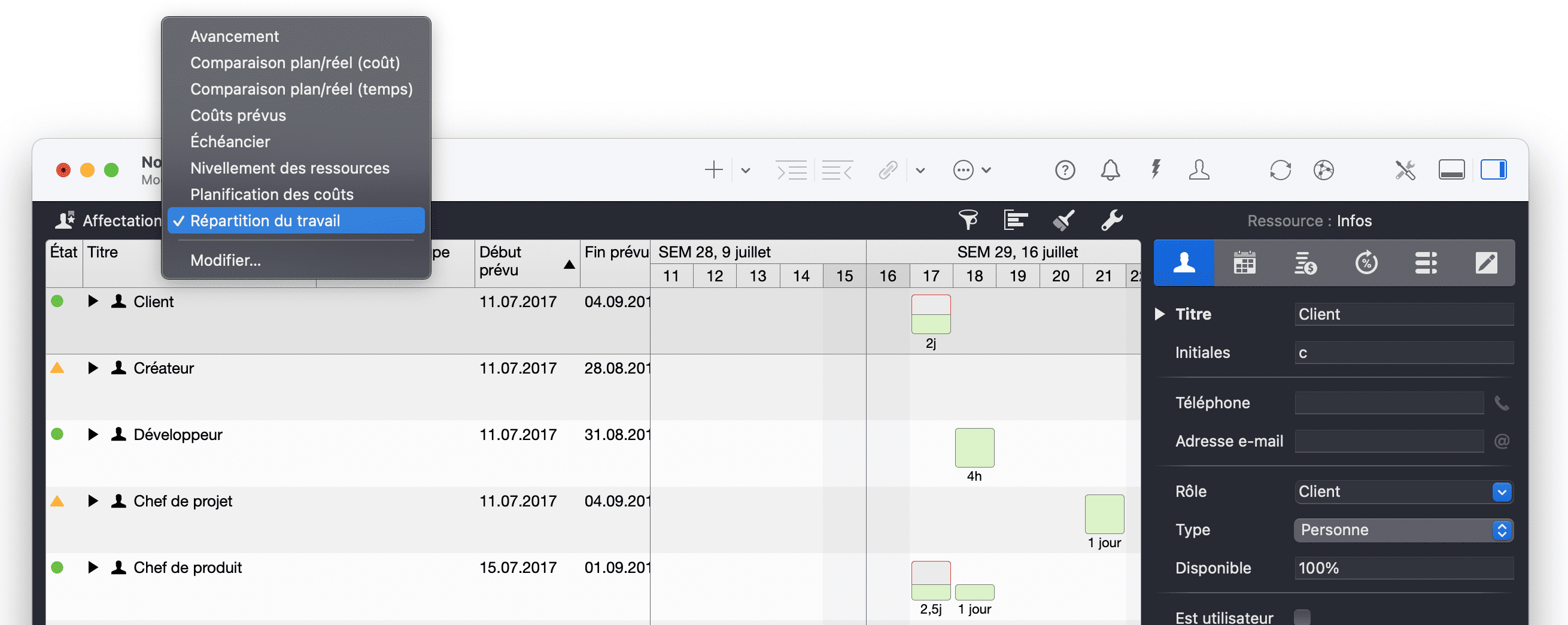
Task: Open the calendar tab in the Ressource inspector
Action: coord(1244,263)
